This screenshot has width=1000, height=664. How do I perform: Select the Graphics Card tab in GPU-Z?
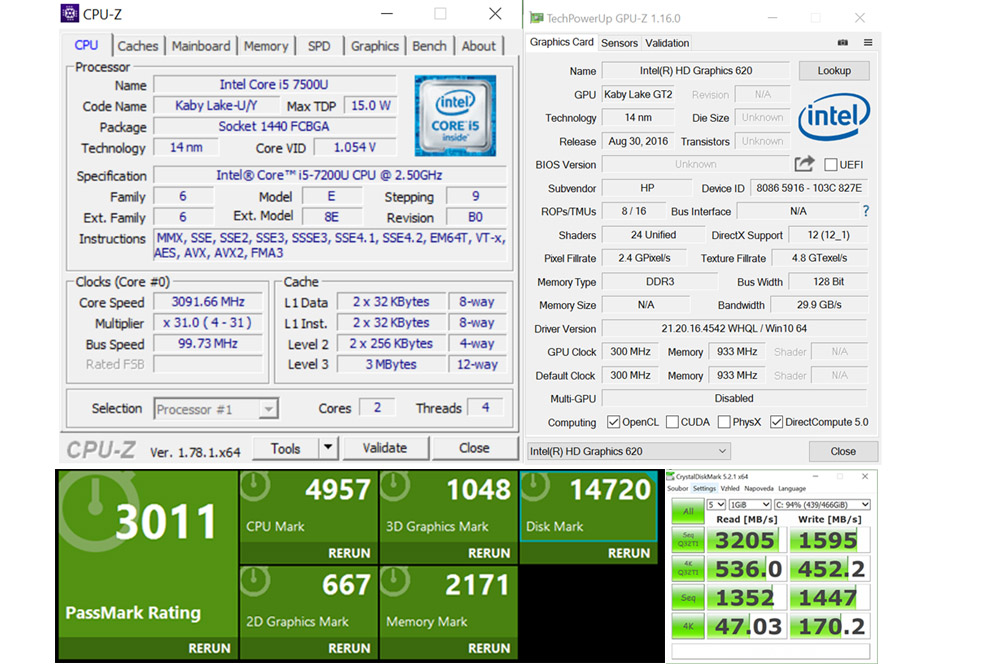click(x=561, y=42)
